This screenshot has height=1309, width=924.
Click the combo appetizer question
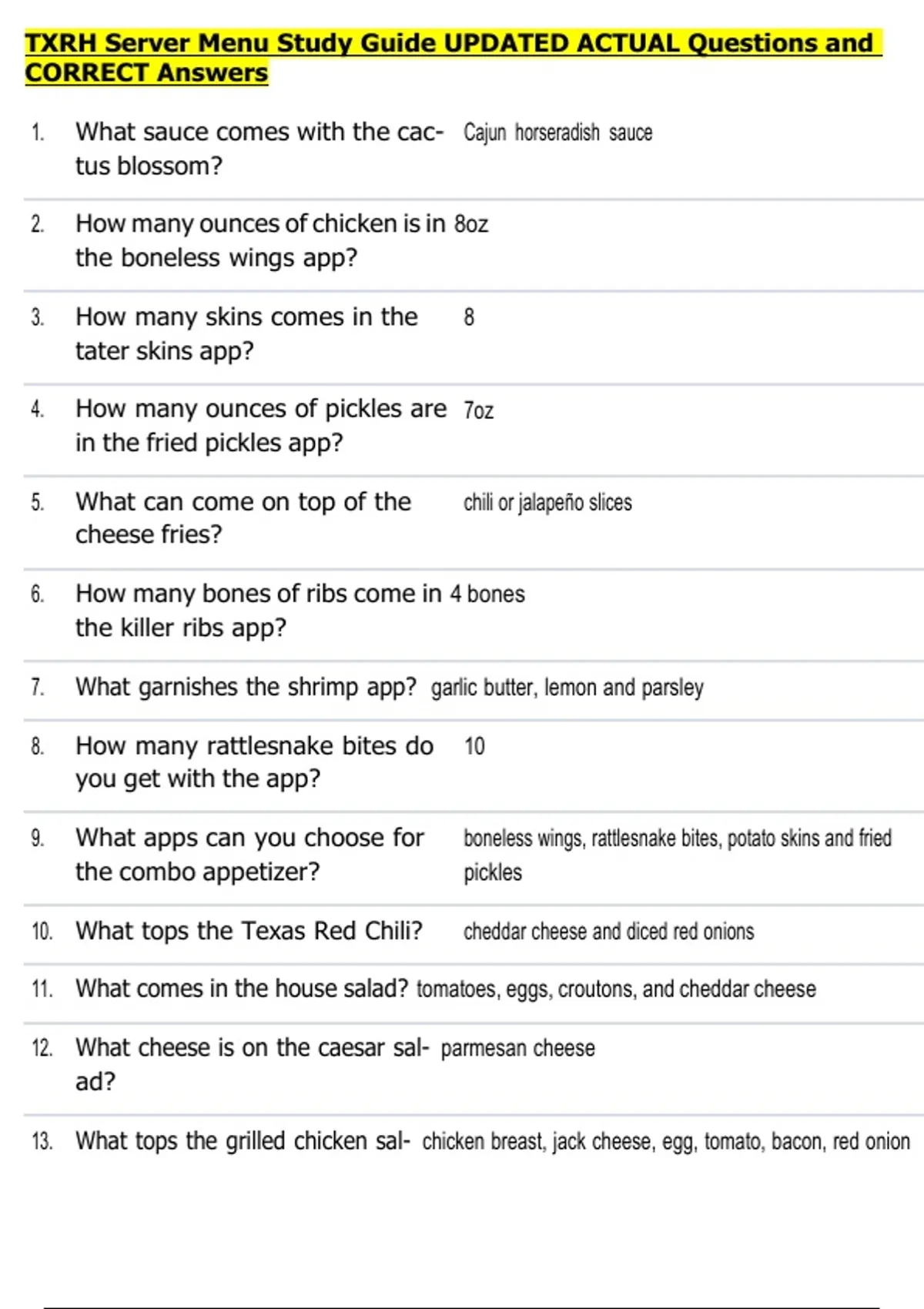[249, 855]
